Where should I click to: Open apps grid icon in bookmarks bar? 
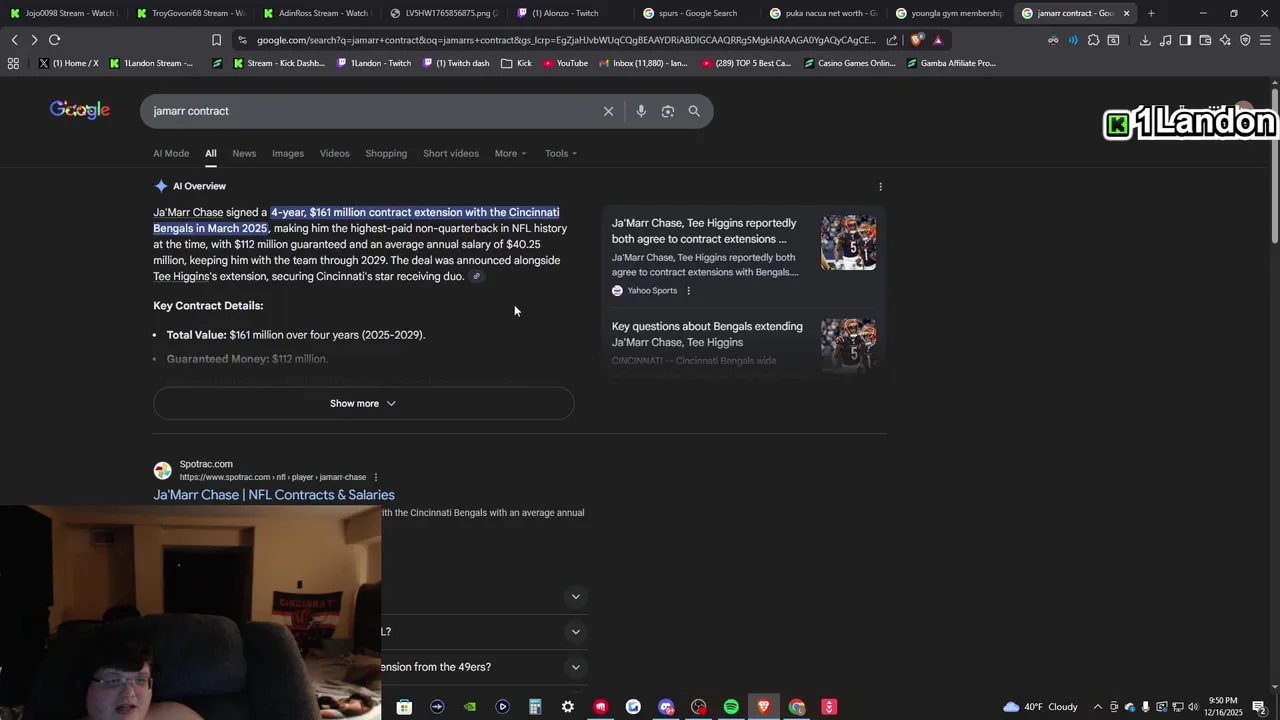point(13,63)
